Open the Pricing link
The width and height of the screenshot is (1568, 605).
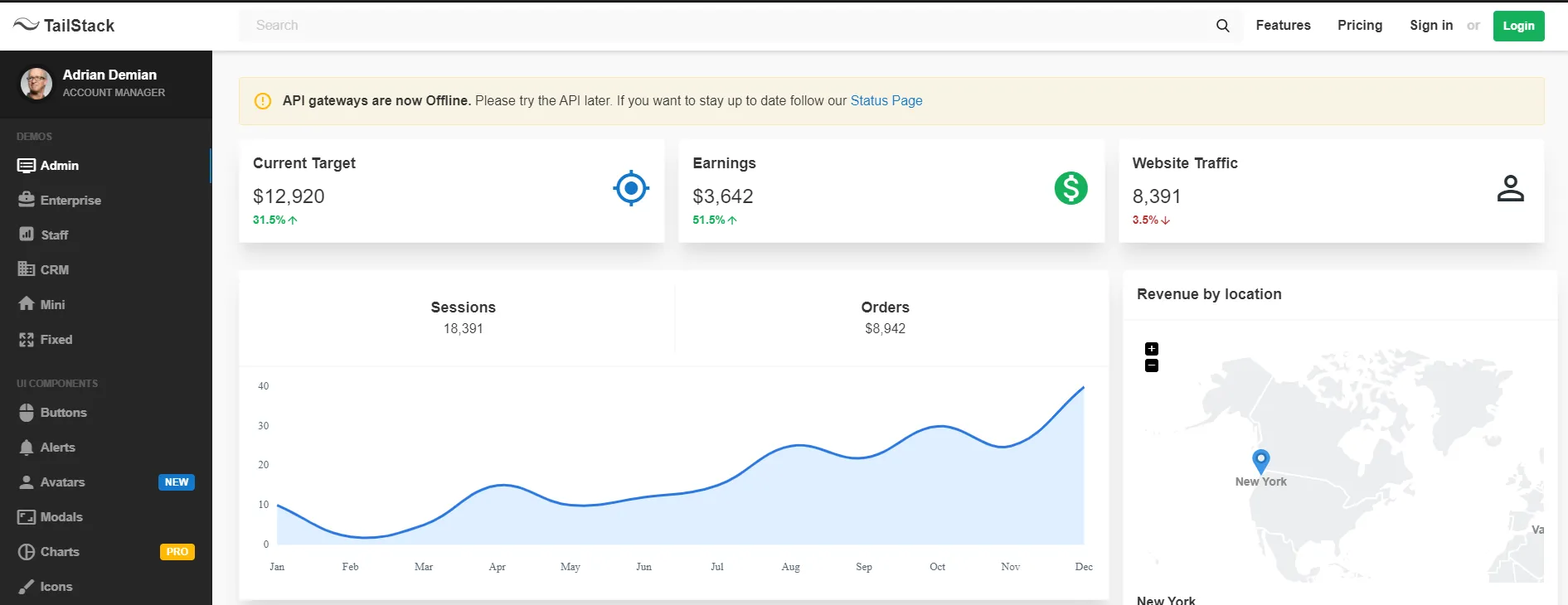coord(1359,26)
